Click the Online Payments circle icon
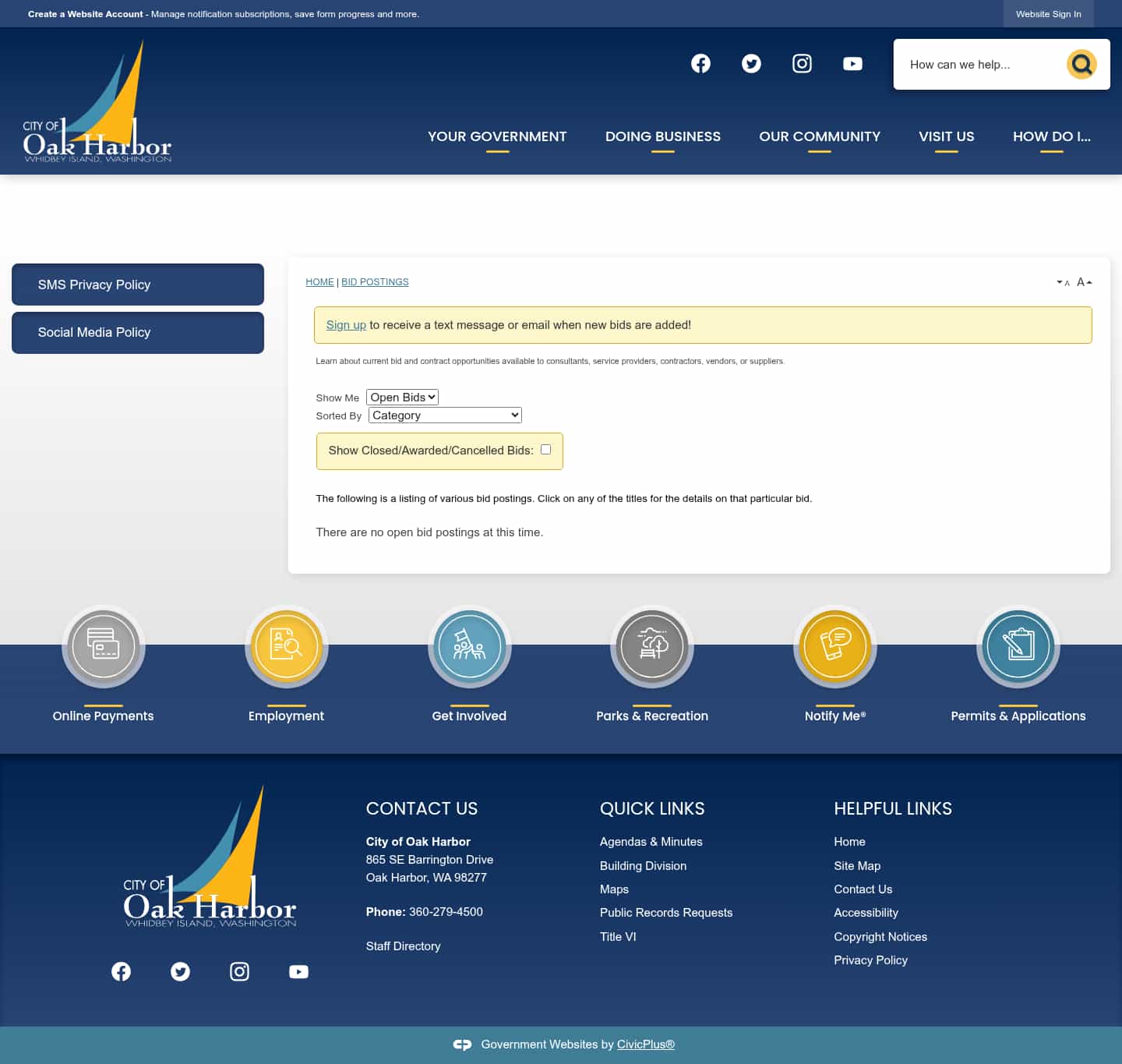The width and height of the screenshot is (1122, 1064). pos(104,646)
